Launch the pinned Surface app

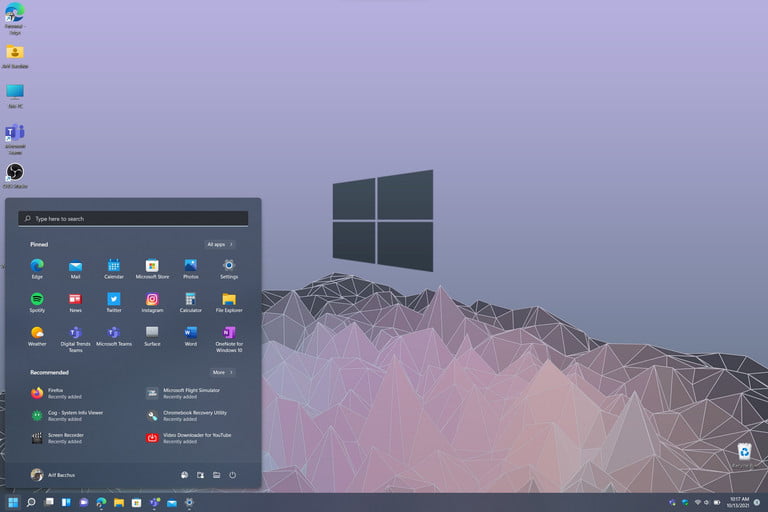click(x=152, y=336)
